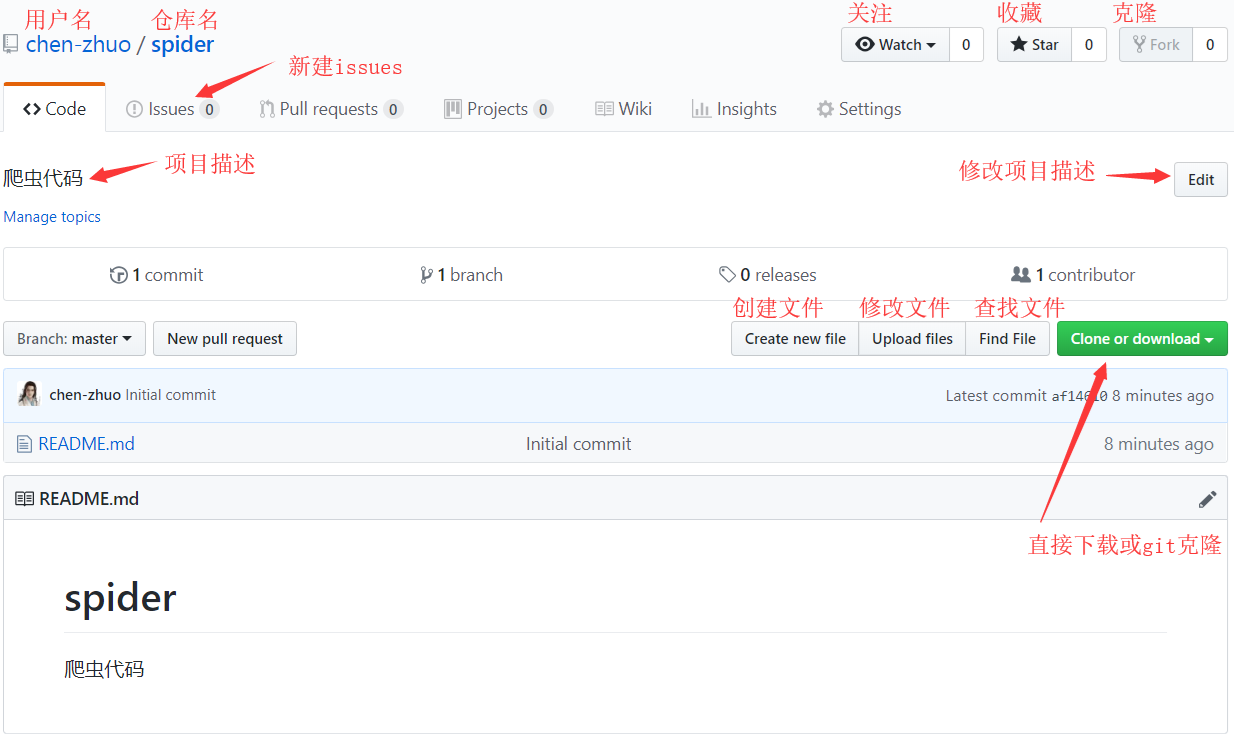Screen dimensions: 1234x738
Task: Click the Manage topics link
Action: (x=52, y=217)
